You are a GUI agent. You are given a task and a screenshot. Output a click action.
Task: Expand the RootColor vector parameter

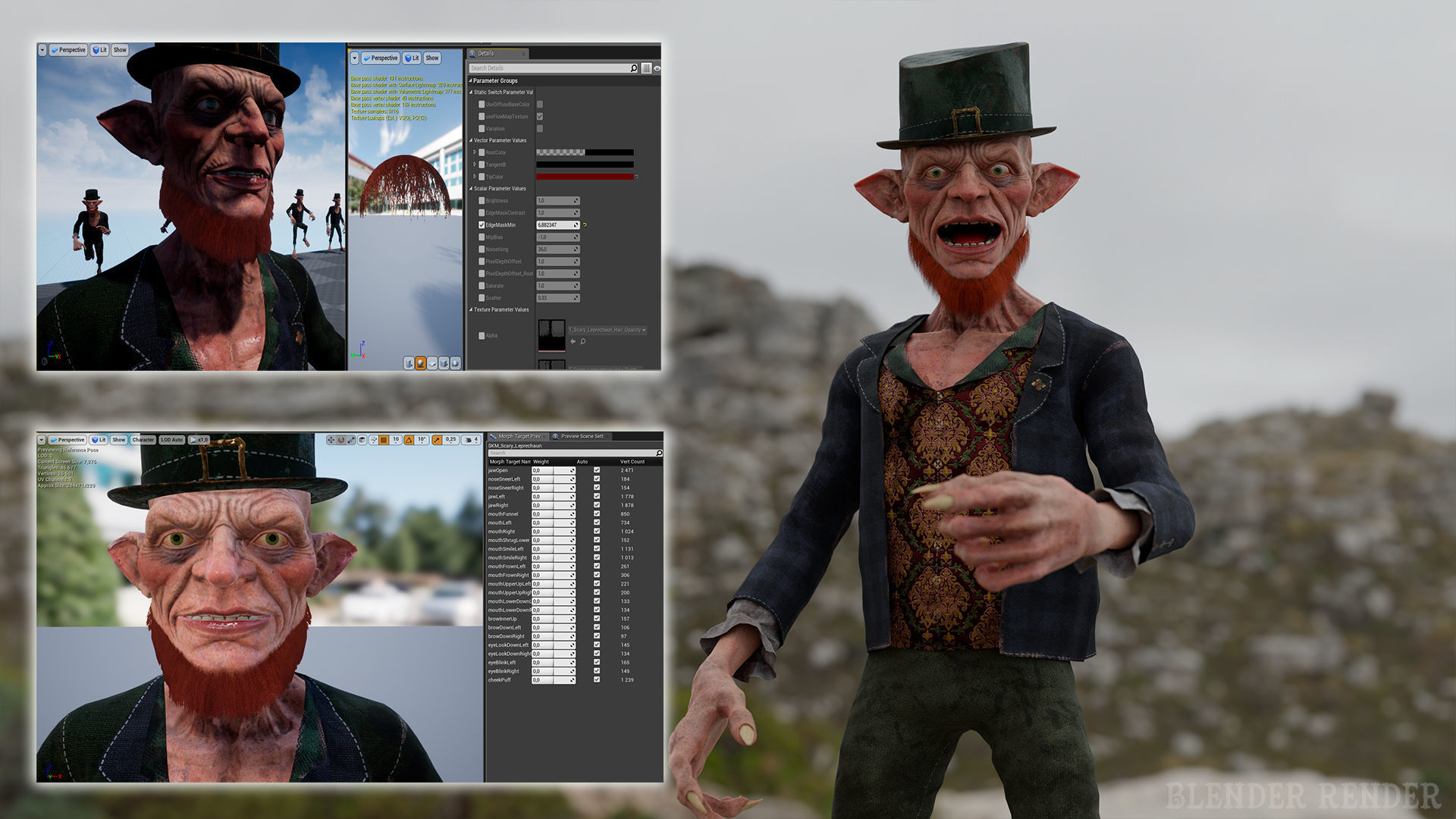click(x=475, y=152)
